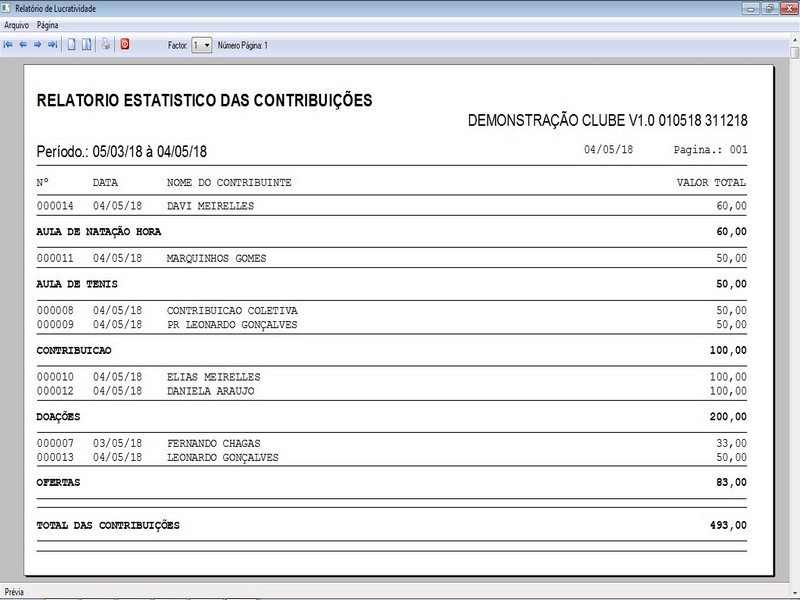This screenshot has height=600, width=800.
Task: Click the DOAÇÕES subtotal label
Action: pos(58,417)
